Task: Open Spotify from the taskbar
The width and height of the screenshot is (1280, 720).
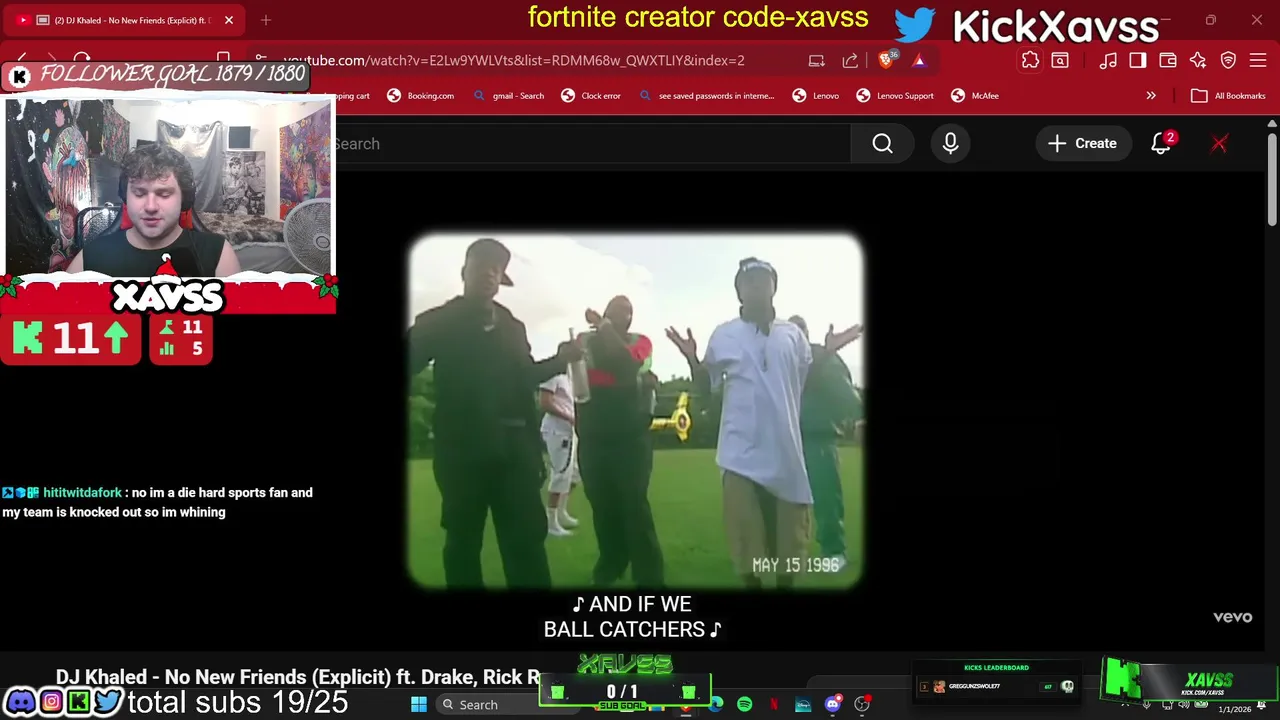Action: (x=744, y=705)
